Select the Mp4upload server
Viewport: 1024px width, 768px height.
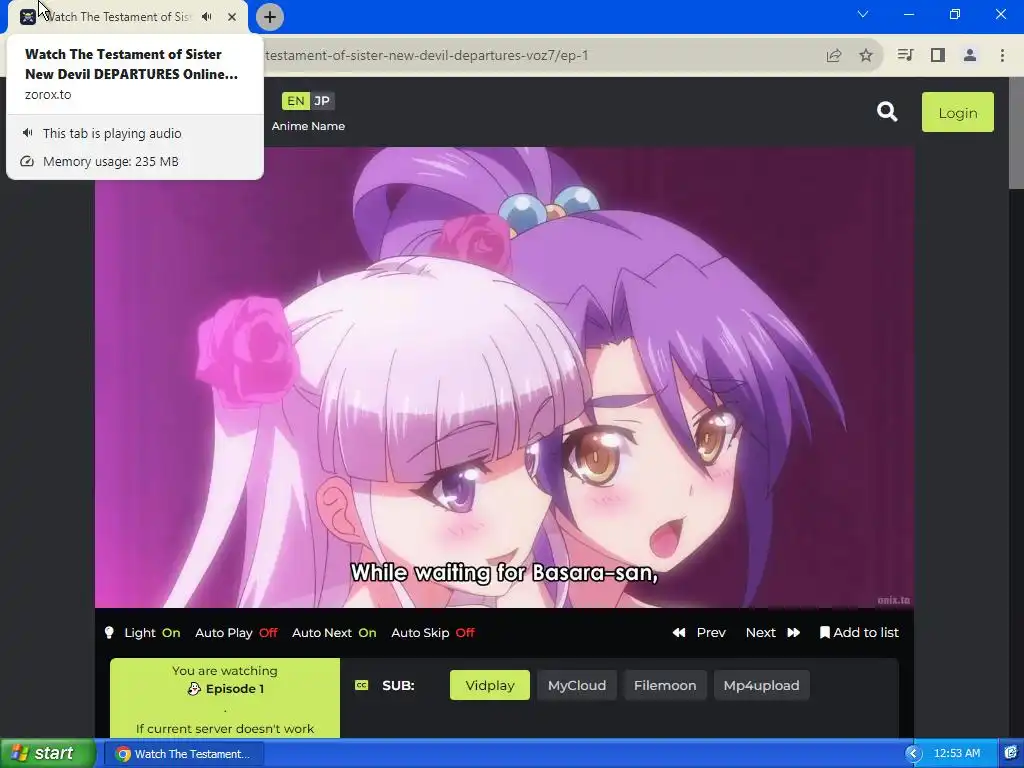point(761,685)
